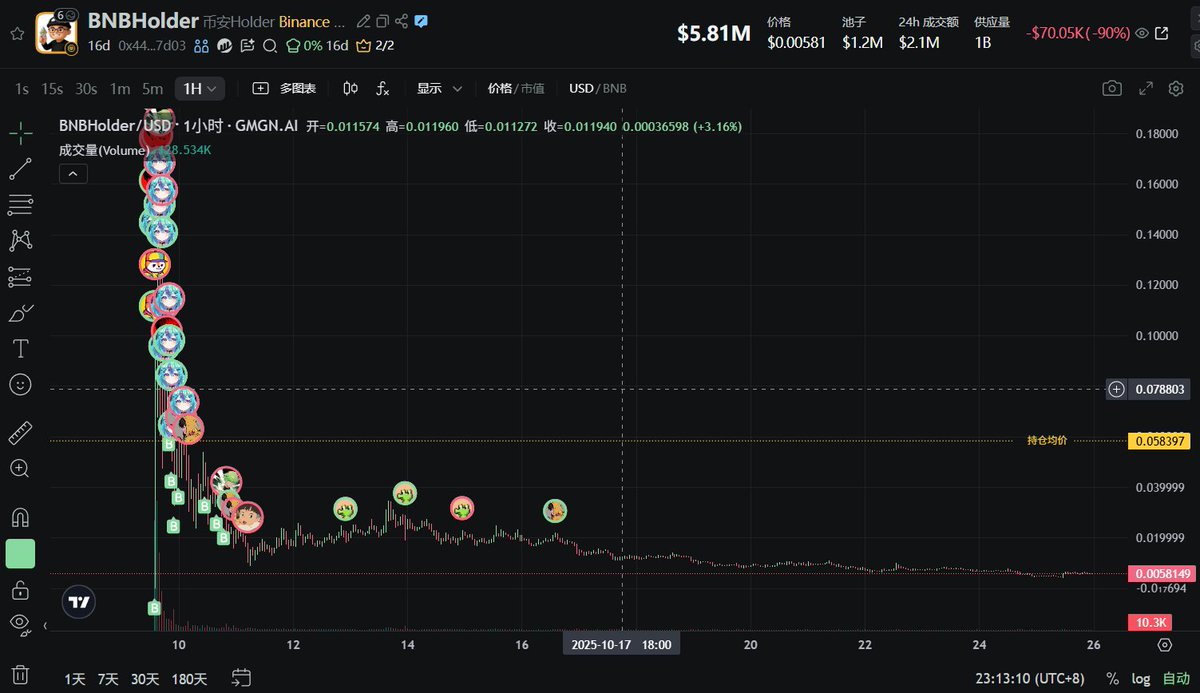The image size is (1200, 693).
Task: Copy the contract address 0x44...7d03
Action: (x=152, y=45)
